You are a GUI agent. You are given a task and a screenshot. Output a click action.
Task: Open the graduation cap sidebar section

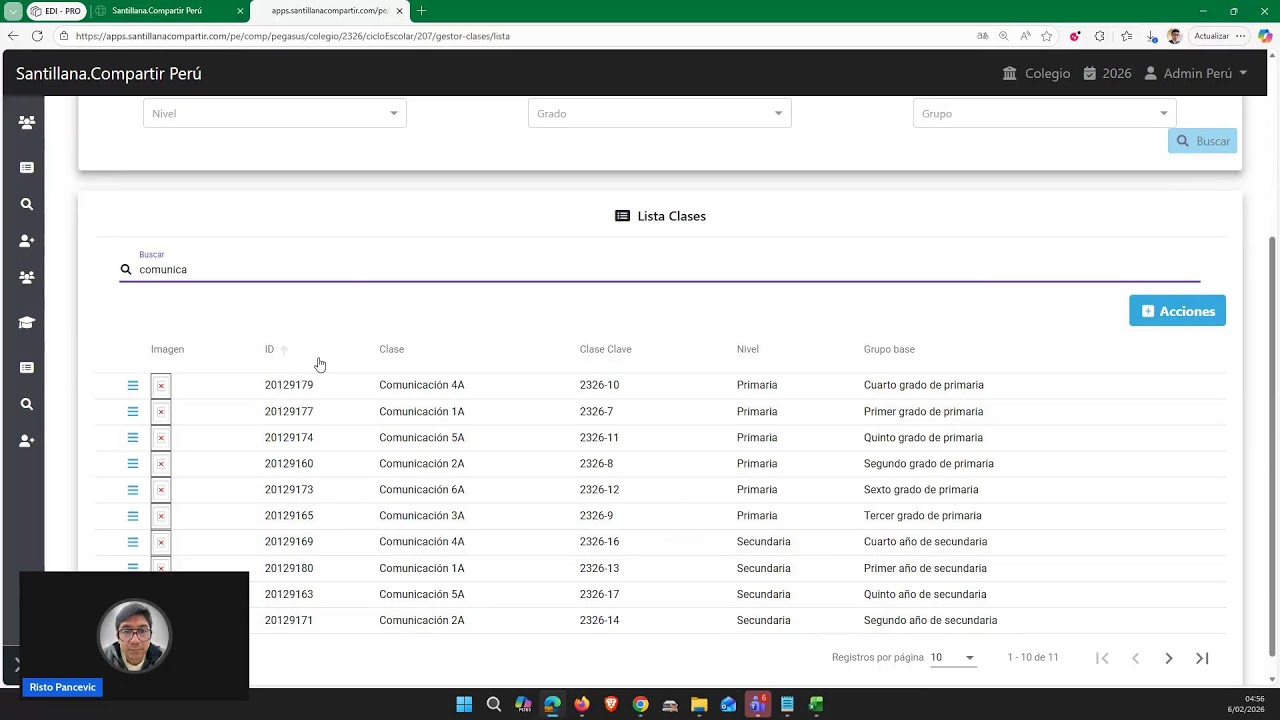[x=27, y=322]
